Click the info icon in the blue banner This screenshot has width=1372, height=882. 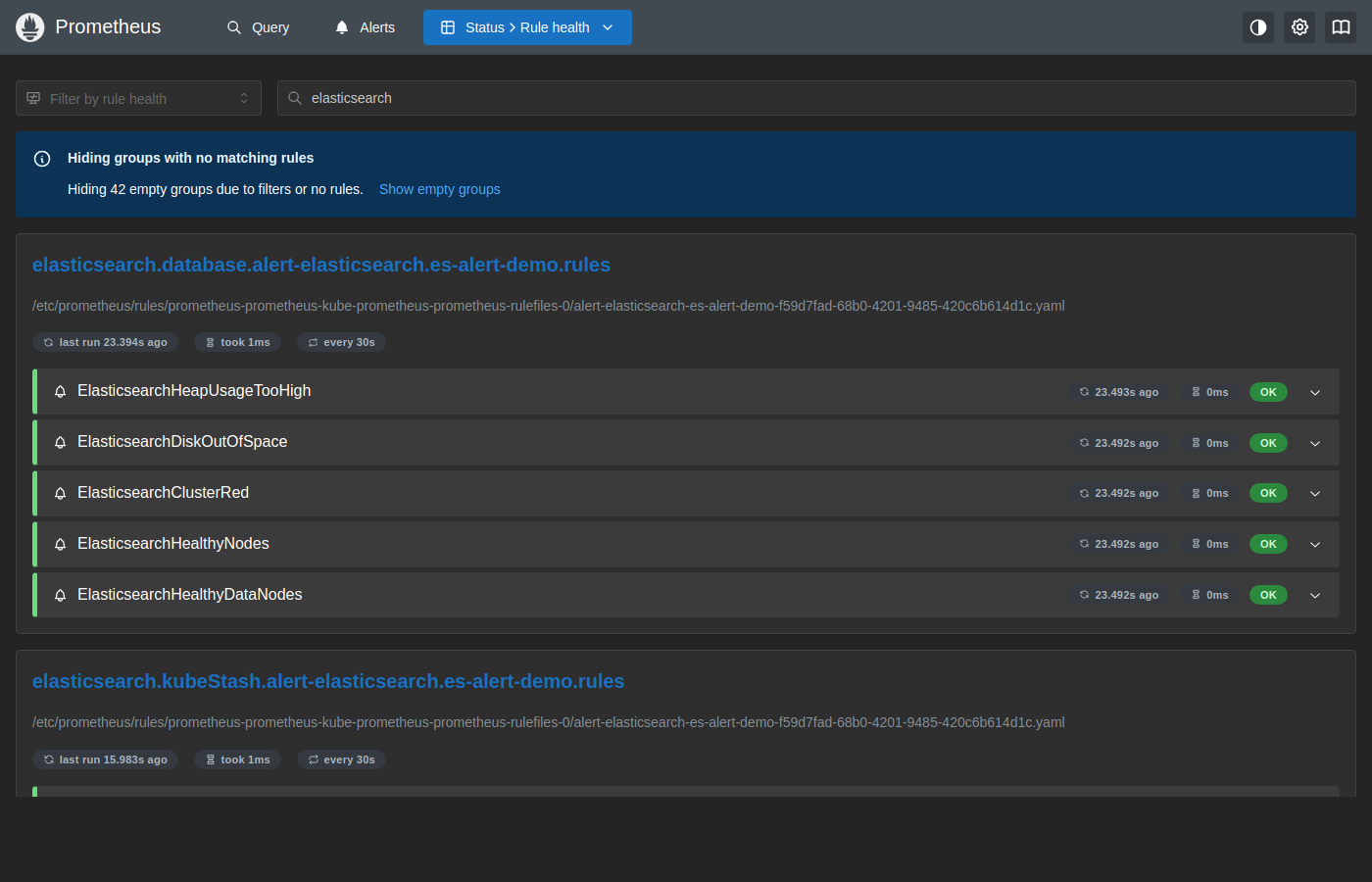coord(42,159)
